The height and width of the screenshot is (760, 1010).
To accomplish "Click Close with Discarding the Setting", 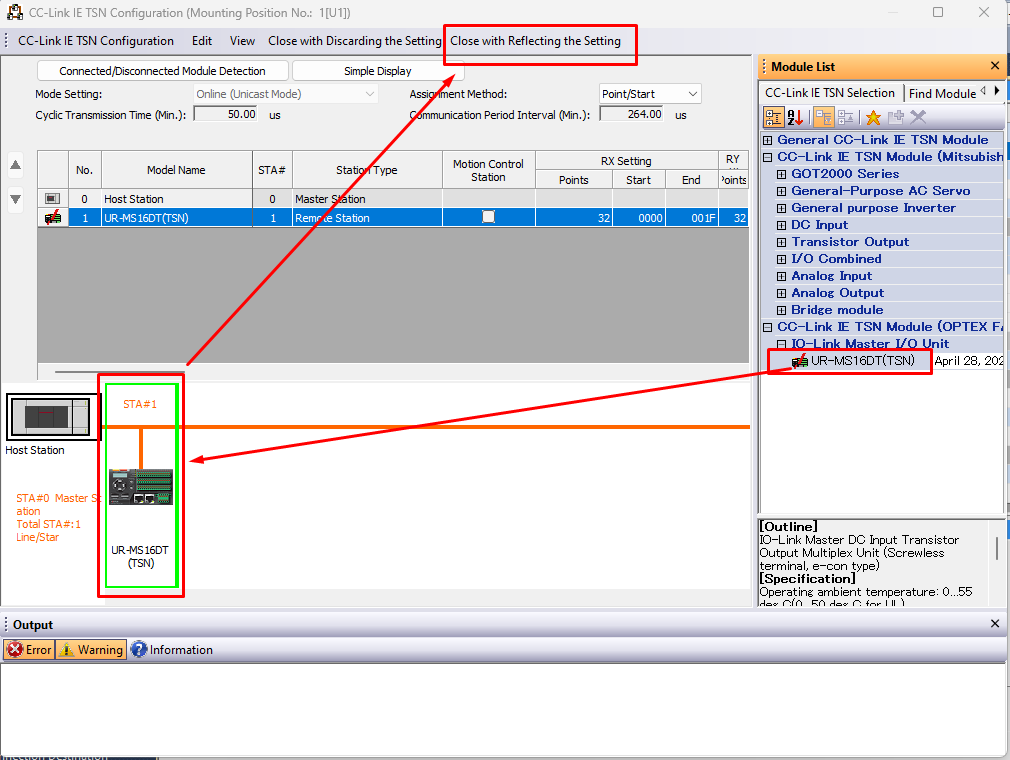I will (355, 41).
